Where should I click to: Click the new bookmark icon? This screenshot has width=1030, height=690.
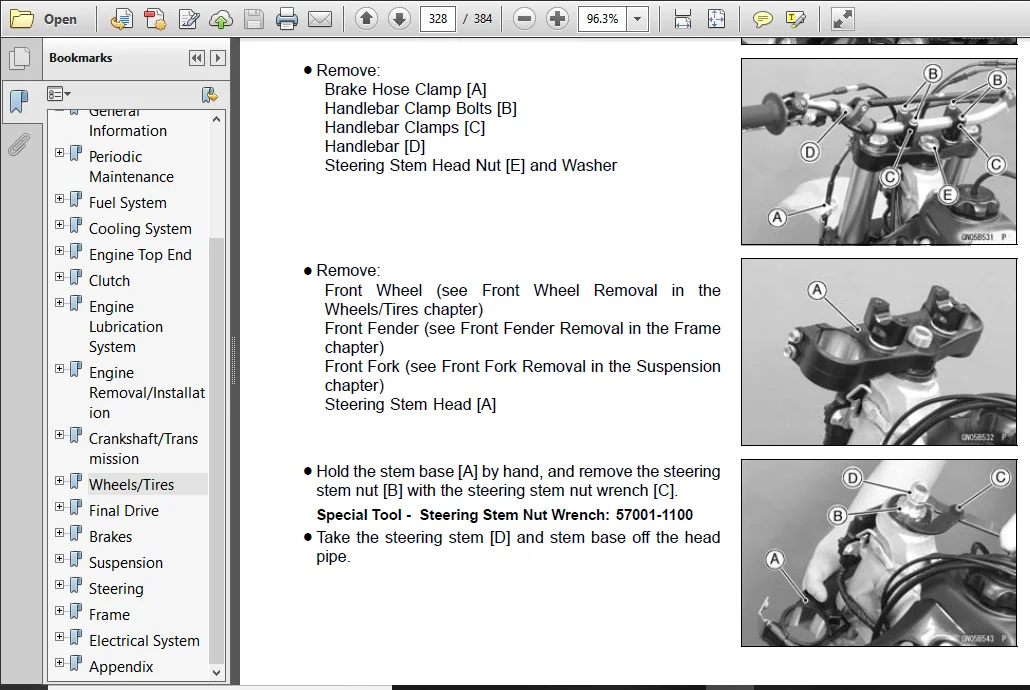(x=210, y=95)
